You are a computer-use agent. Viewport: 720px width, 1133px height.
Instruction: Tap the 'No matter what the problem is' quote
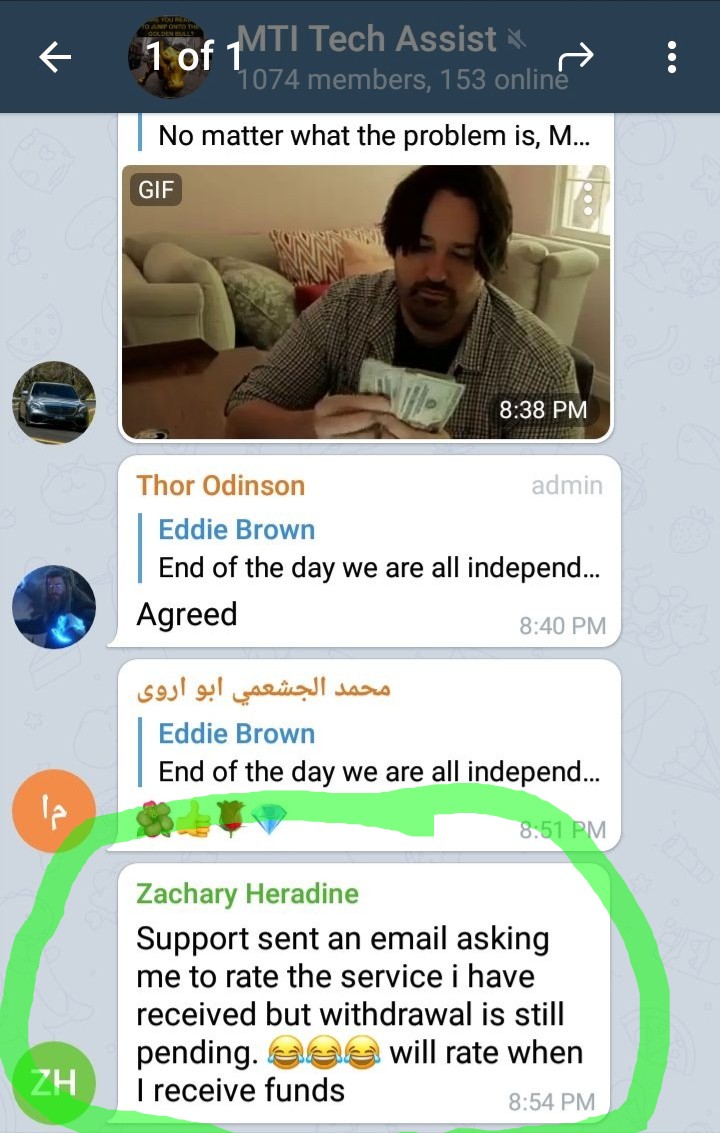tap(366, 135)
